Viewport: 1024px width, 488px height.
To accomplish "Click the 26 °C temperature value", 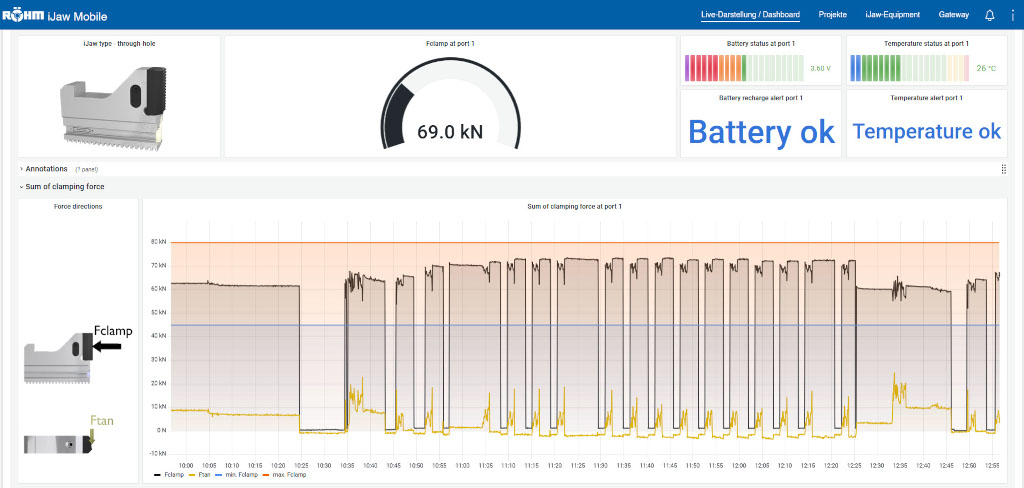I will click(986, 69).
